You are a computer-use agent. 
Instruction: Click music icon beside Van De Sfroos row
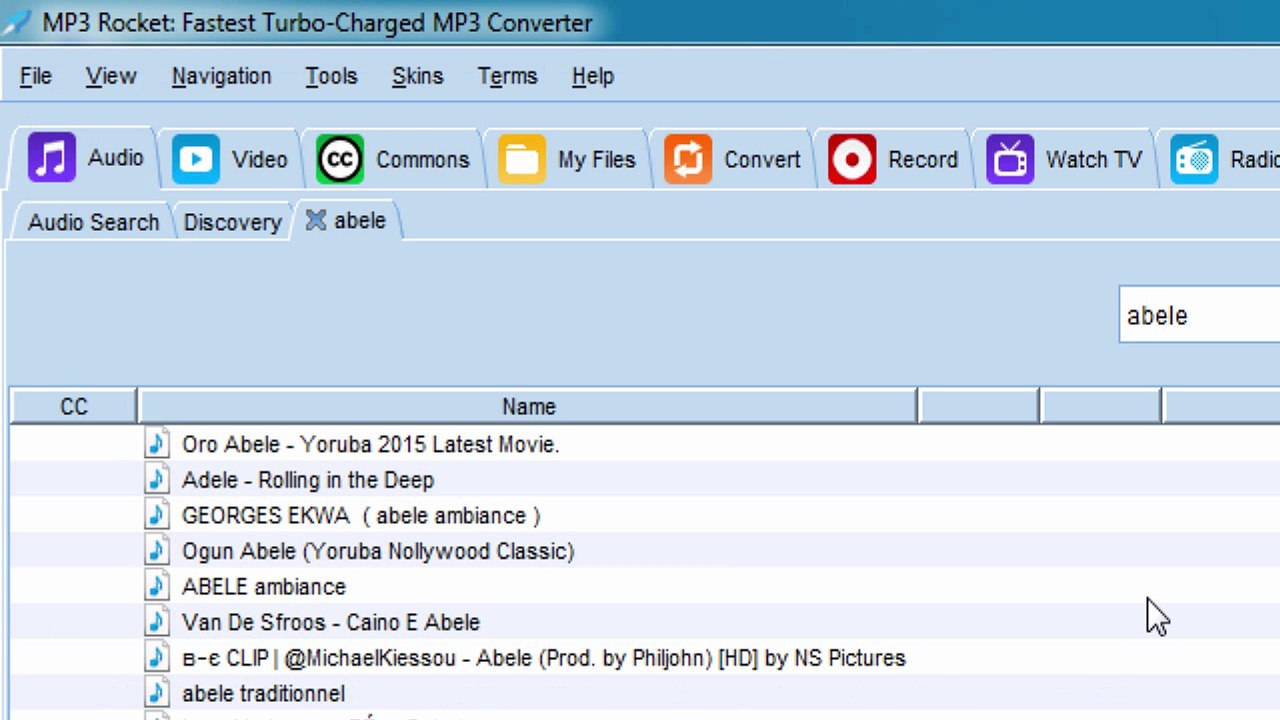click(x=157, y=622)
